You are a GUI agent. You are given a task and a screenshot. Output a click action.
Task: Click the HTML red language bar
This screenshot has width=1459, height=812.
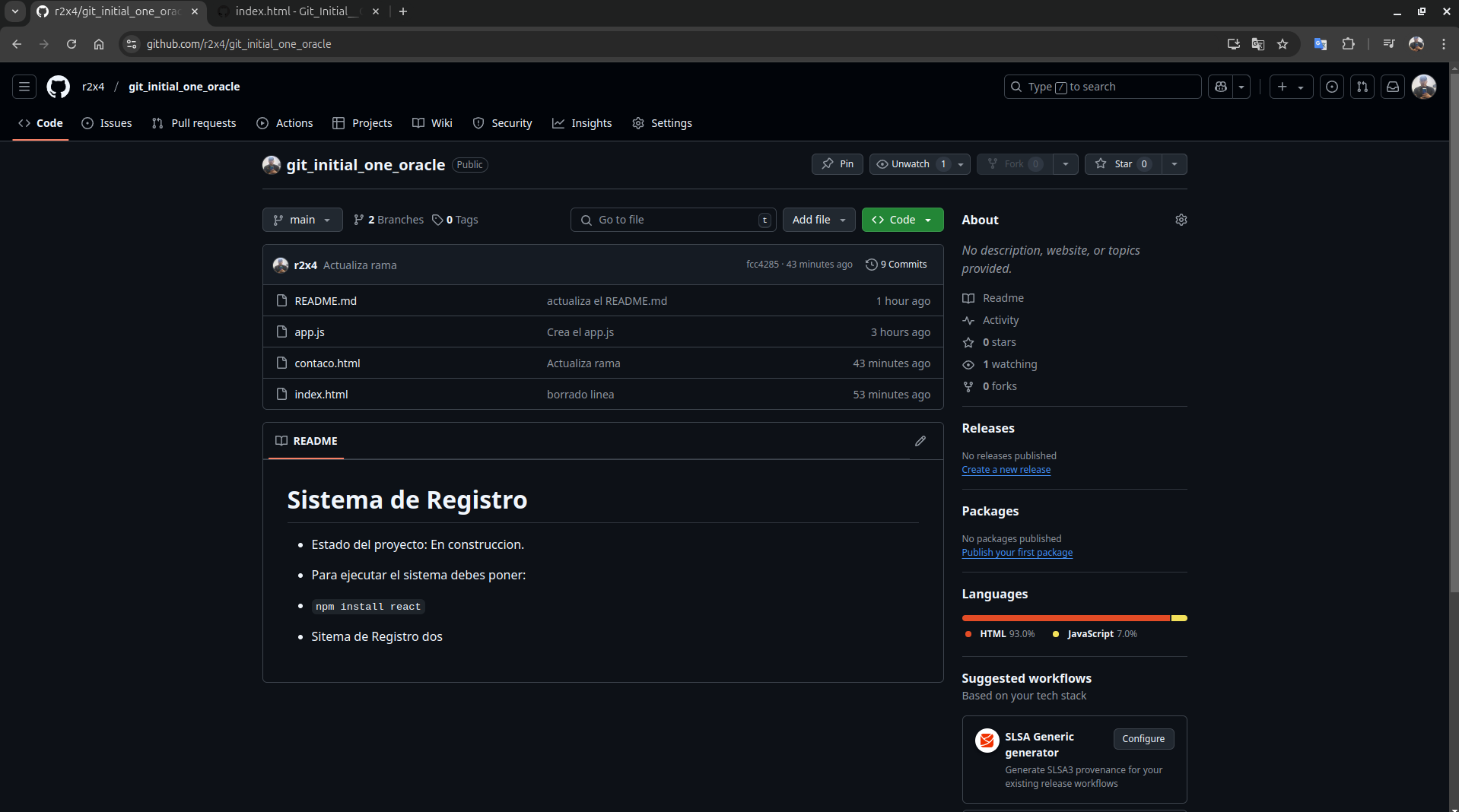pyautogui.click(x=1066, y=618)
